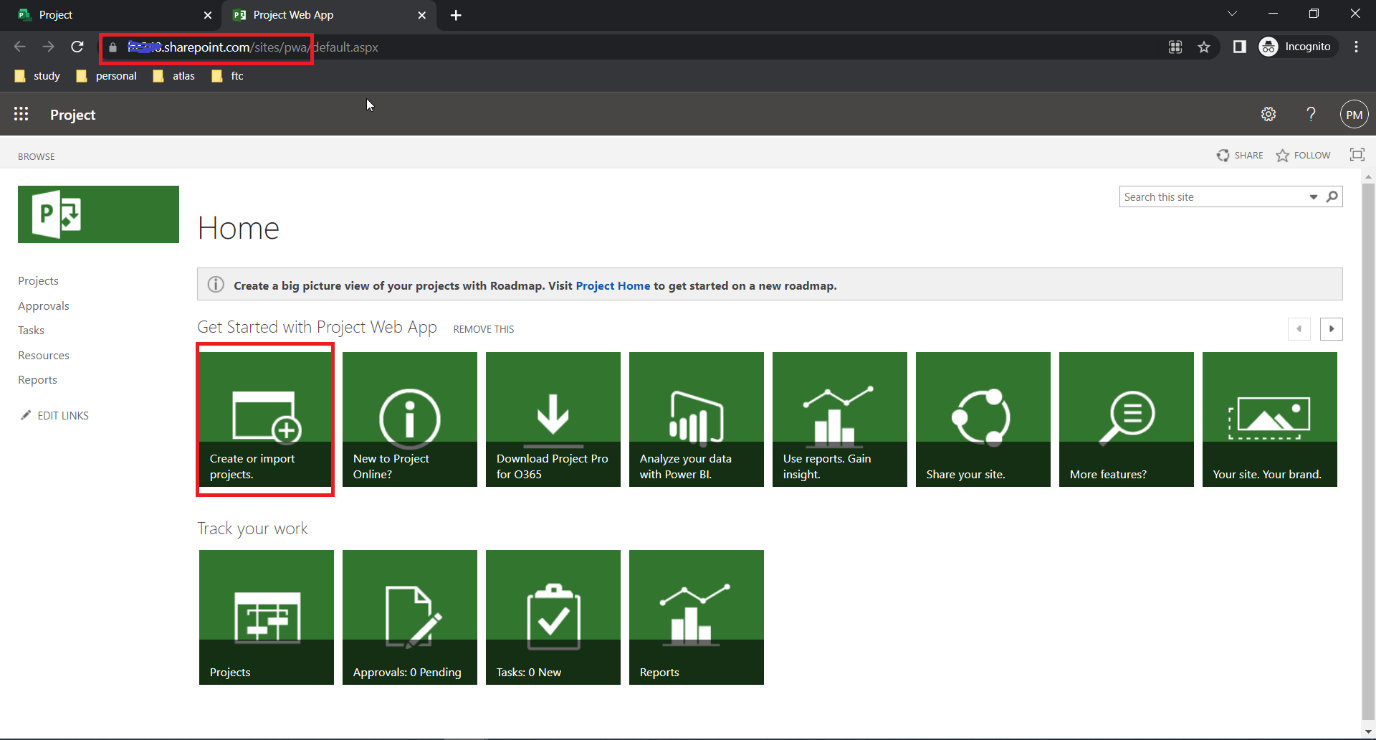Open the app launcher waffle icon
This screenshot has width=1376, height=740.
coord(21,115)
